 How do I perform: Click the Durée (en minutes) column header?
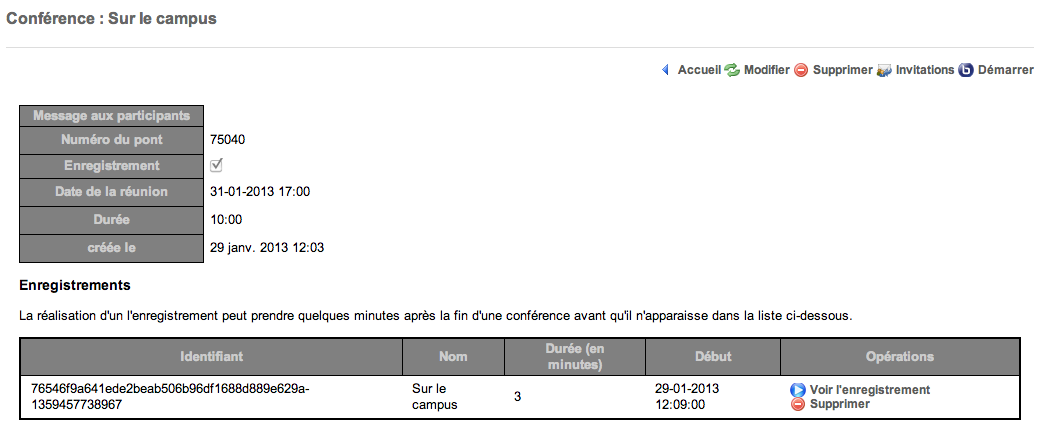[574, 356]
